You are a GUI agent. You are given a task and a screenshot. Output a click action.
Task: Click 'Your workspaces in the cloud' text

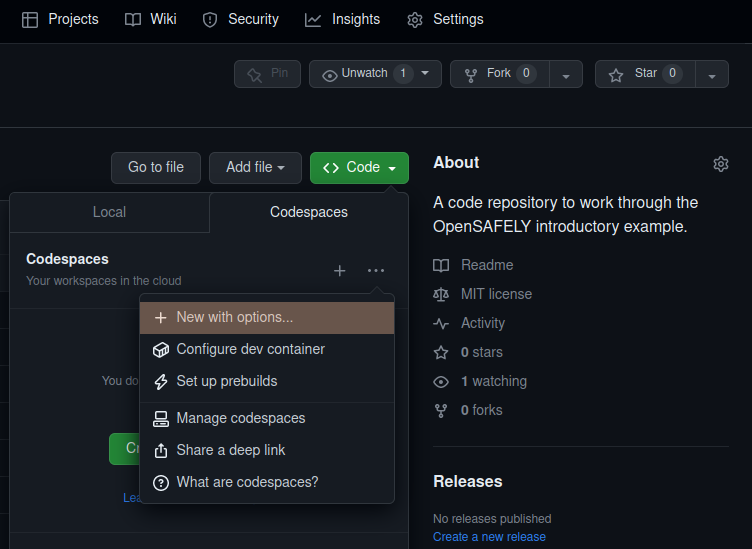(104, 281)
